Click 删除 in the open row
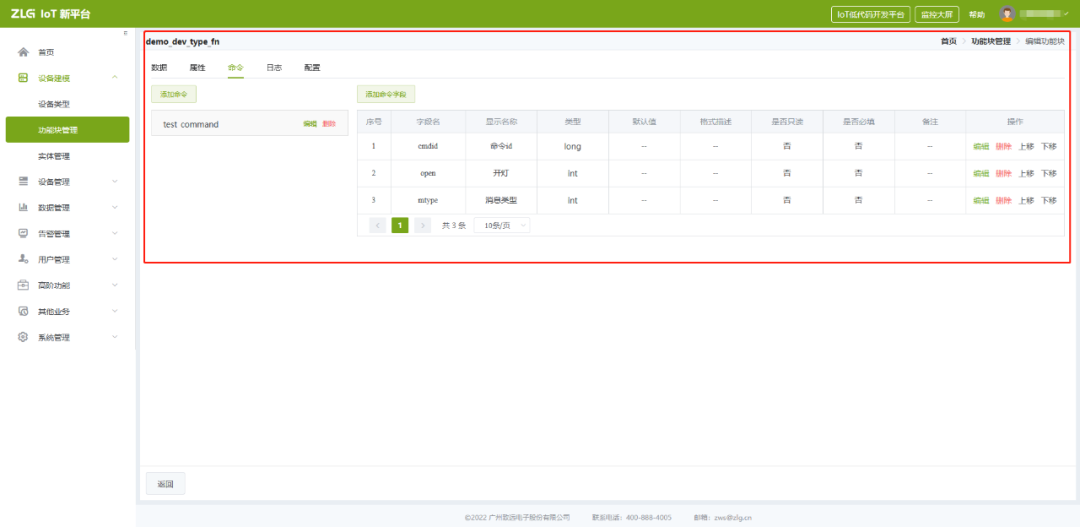 click(1004, 174)
